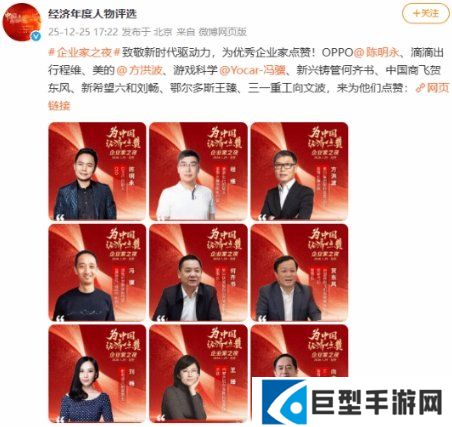The image size is (452, 427).
Task: View the 贺东风 poster thumbnail
Action: point(299,273)
